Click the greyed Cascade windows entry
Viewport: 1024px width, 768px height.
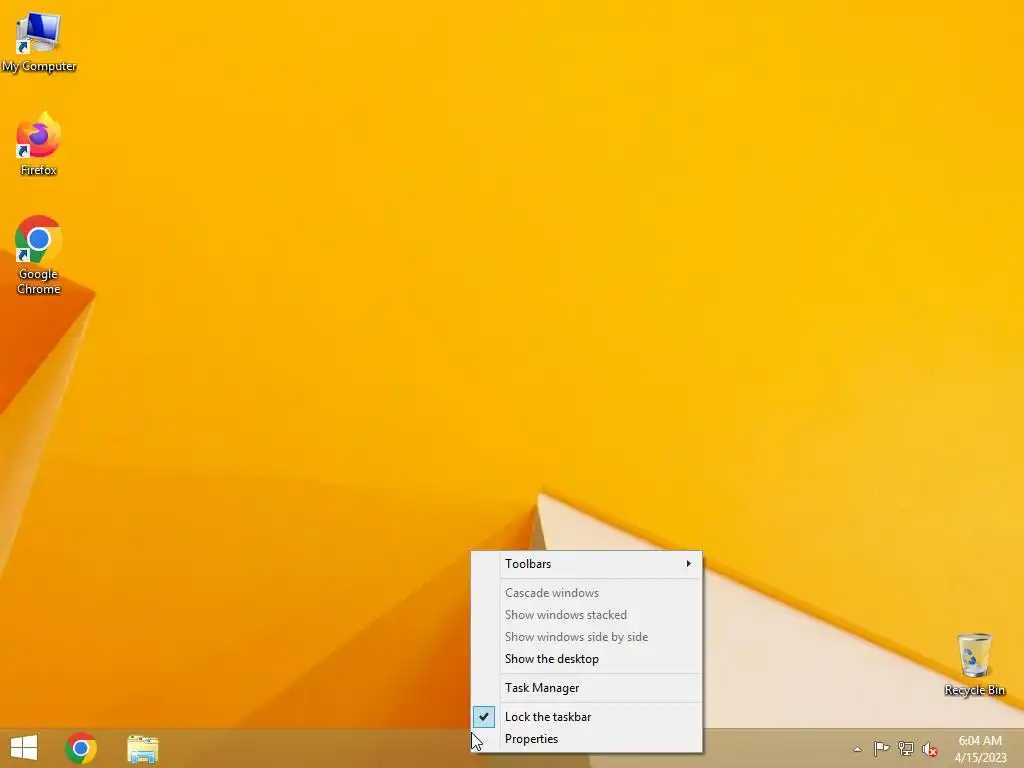coord(587,593)
